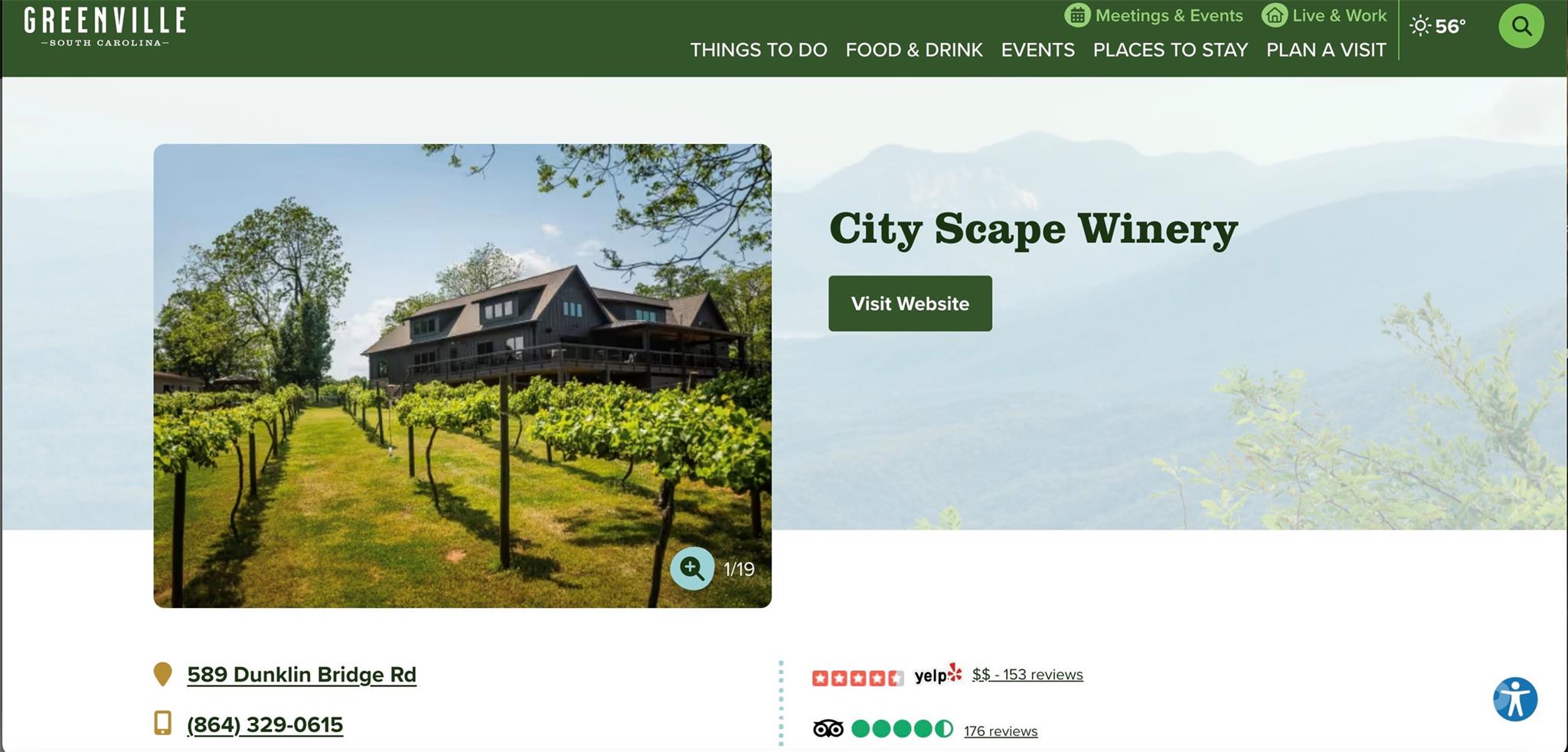
Task: Open the green search magnifier icon
Action: point(1521,26)
